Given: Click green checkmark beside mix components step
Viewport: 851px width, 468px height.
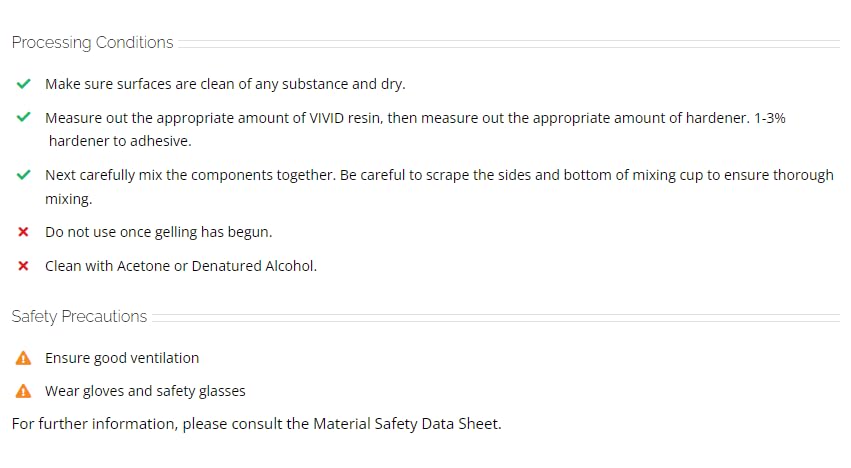Looking at the screenshot, I should point(23,175).
